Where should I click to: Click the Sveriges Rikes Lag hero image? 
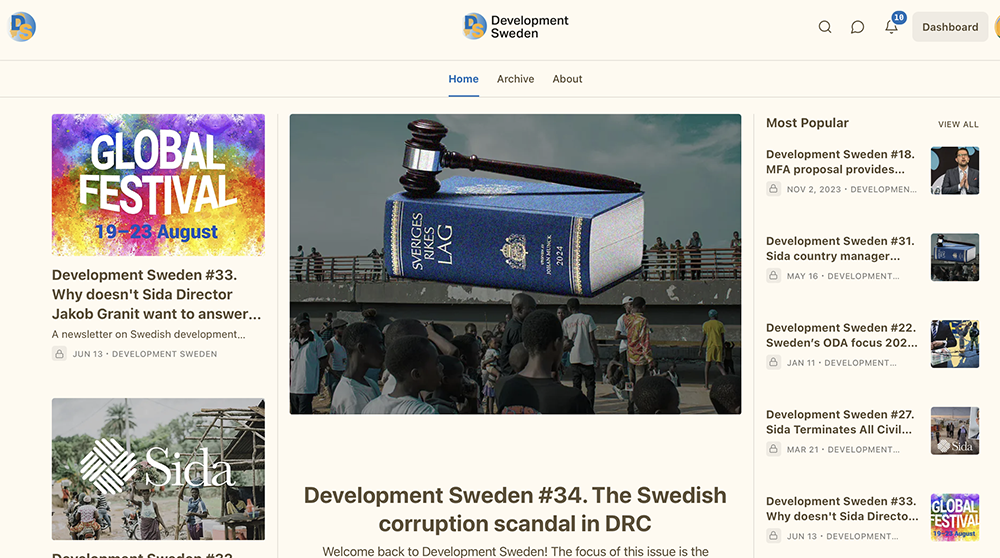pyautogui.click(x=515, y=264)
